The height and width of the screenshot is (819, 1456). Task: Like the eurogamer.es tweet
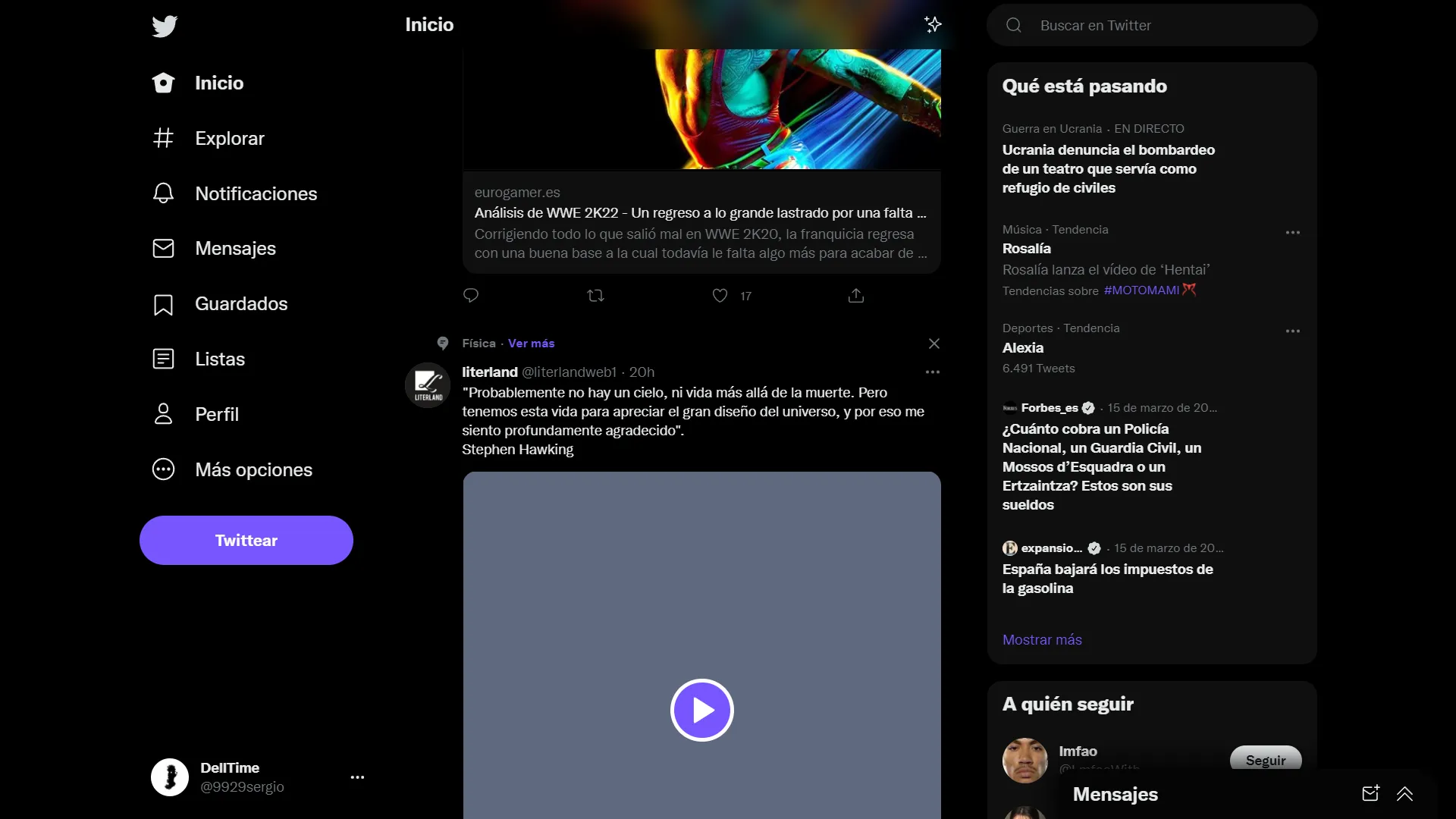coord(719,296)
